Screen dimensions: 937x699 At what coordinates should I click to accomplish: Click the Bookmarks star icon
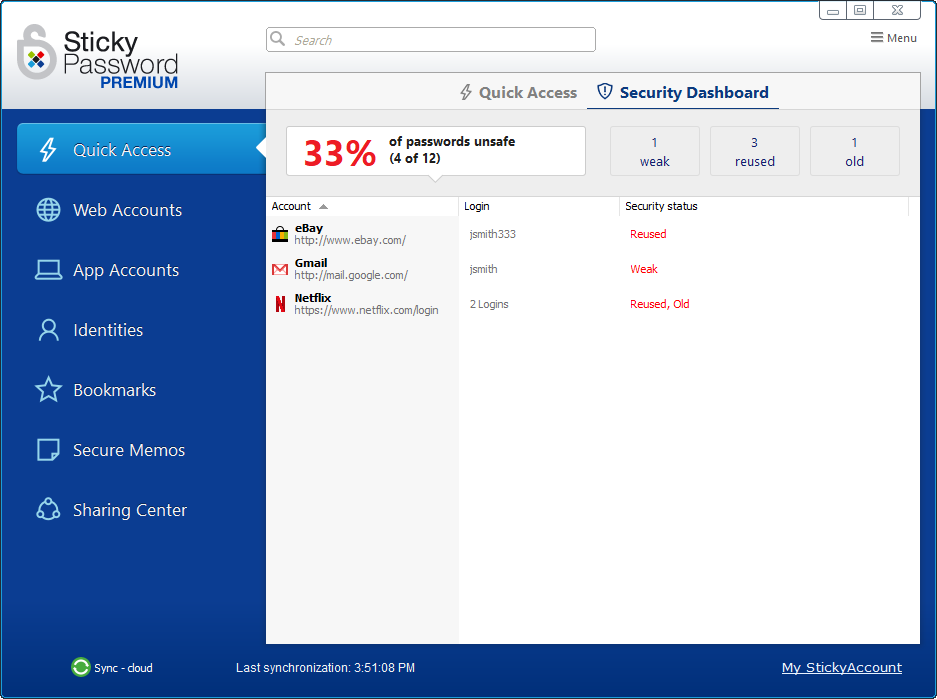pyautogui.click(x=48, y=390)
